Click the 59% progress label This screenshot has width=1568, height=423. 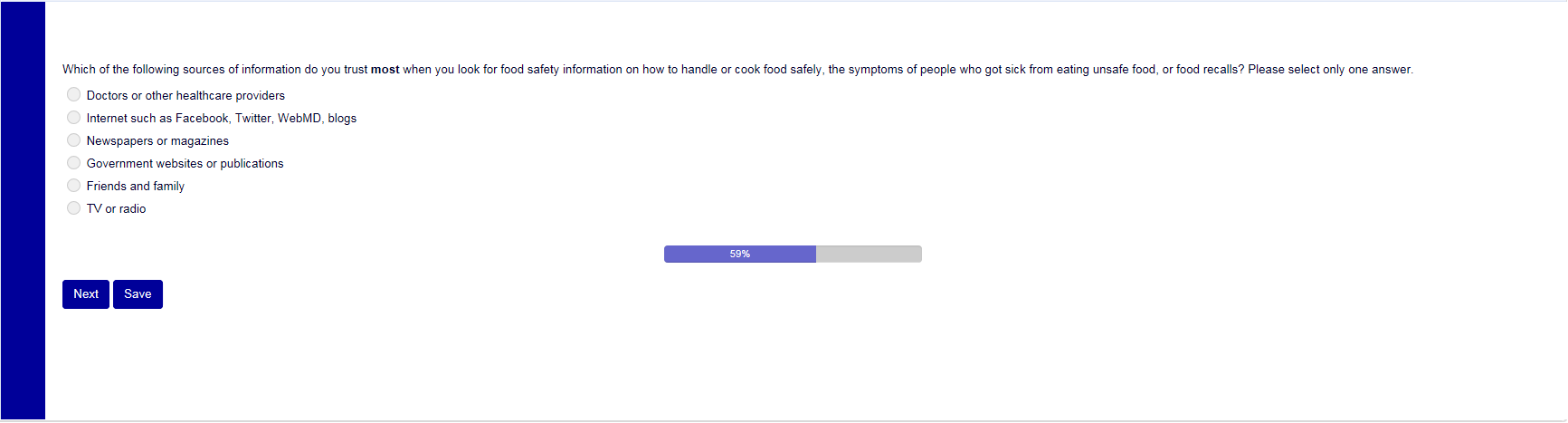pos(740,254)
